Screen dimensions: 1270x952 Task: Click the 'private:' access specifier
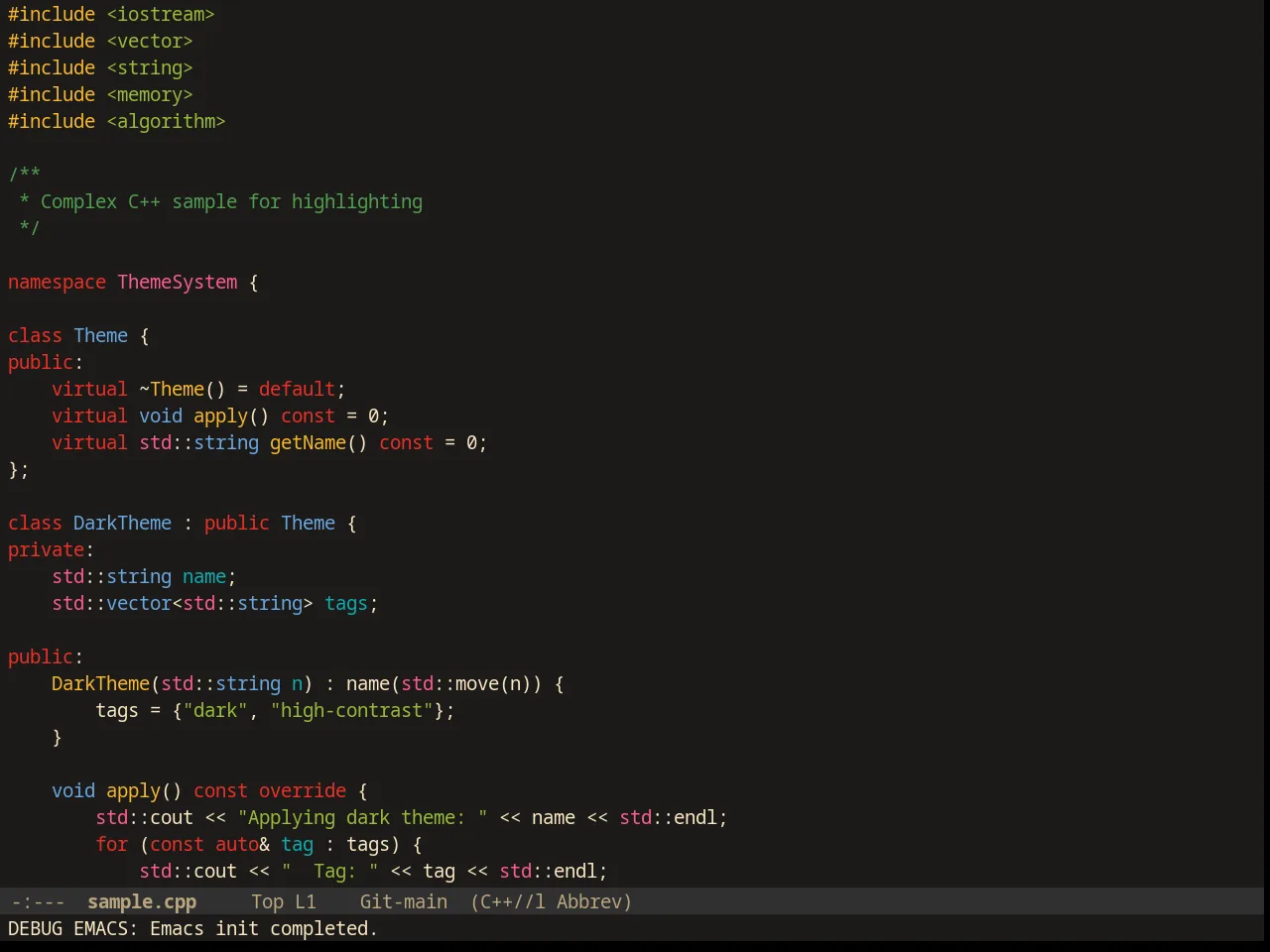coord(52,550)
